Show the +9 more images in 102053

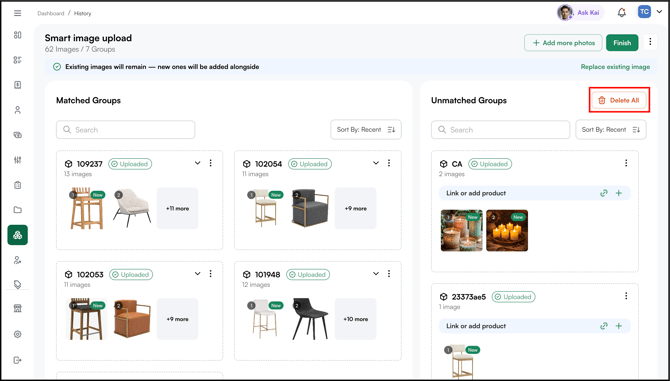(177, 319)
